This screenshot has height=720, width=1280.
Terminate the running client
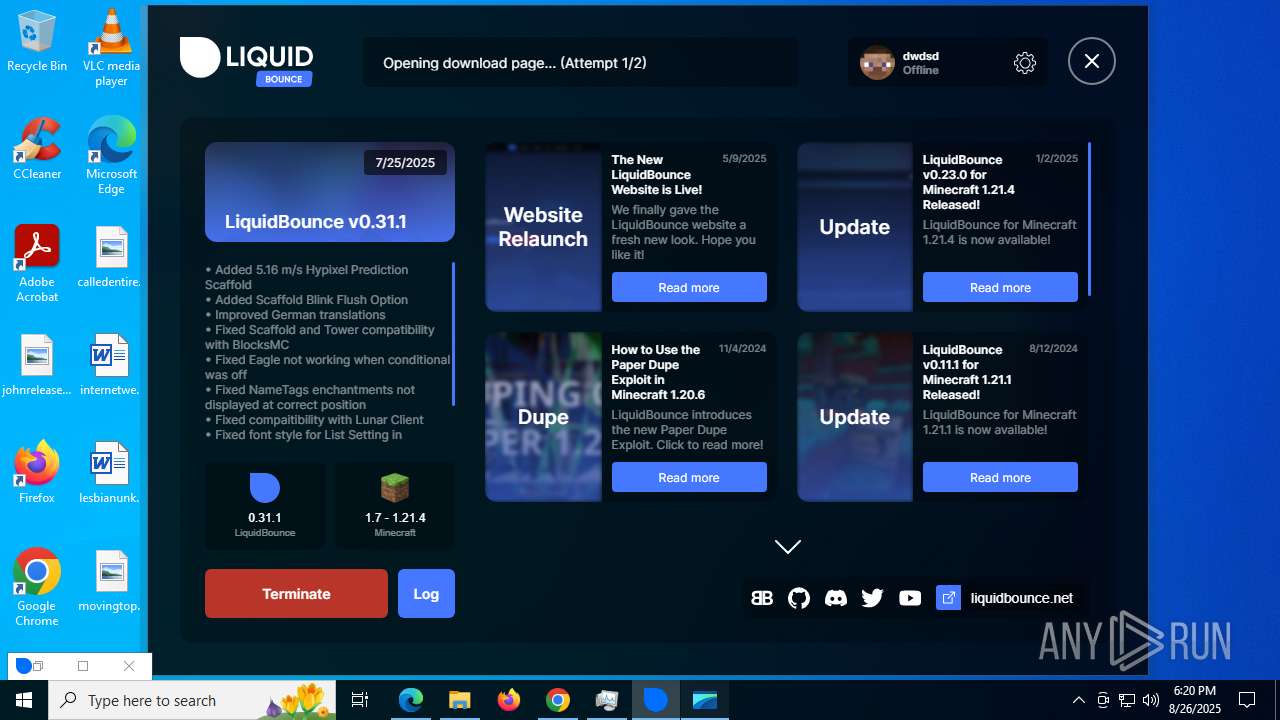[296, 593]
